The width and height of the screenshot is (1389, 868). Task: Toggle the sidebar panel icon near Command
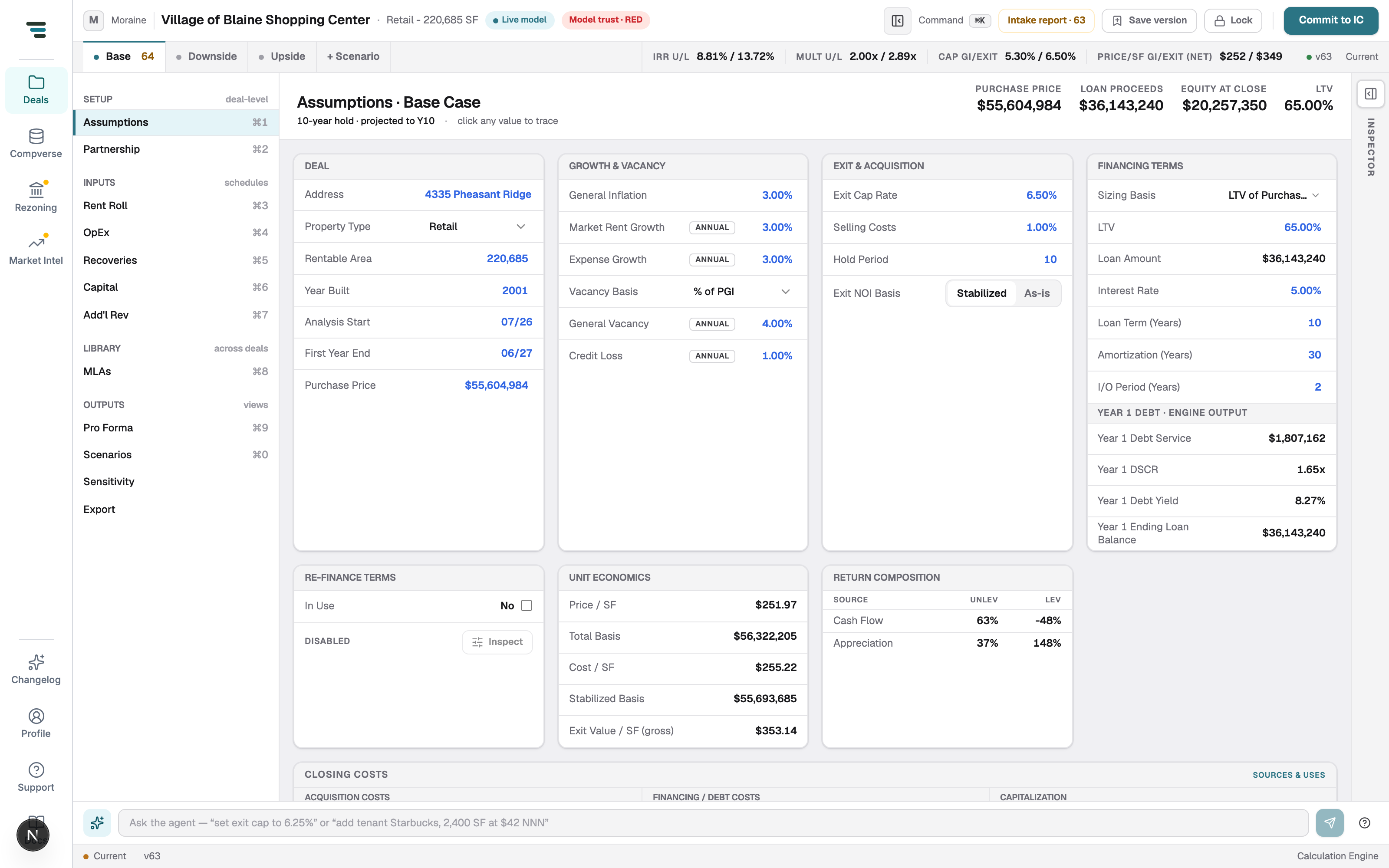pos(897,21)
